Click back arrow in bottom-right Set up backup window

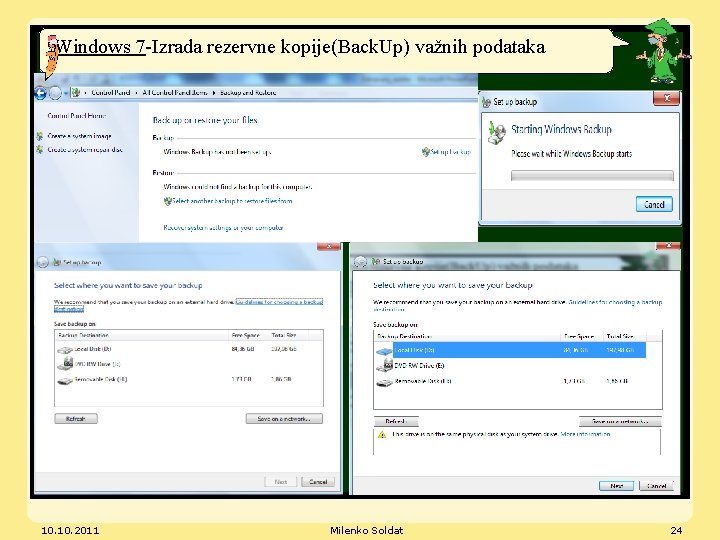click(x=360, y=262)
